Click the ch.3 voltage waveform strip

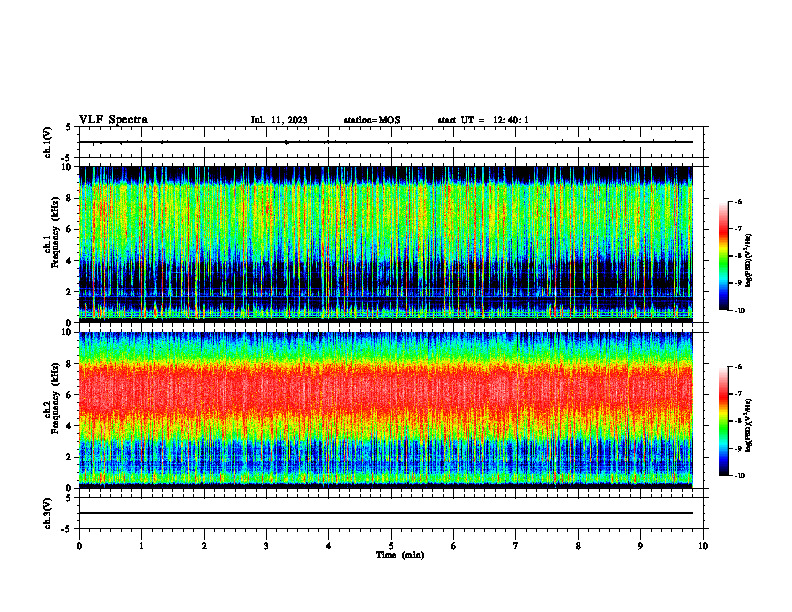click(x=386, y=513)
